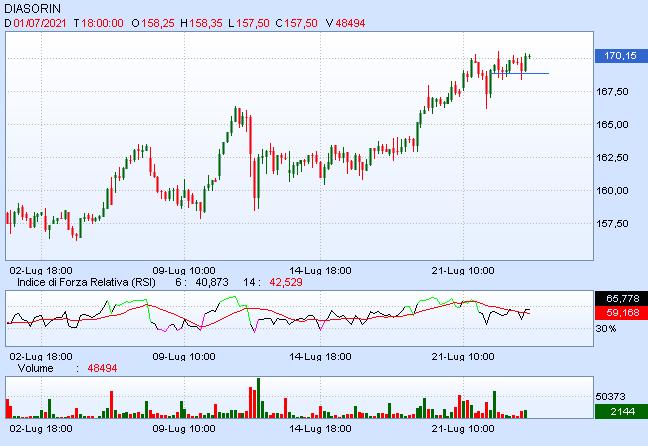The image size is (648, 446).
Task: Click the Volume panel label
Action: coord(36,368)
